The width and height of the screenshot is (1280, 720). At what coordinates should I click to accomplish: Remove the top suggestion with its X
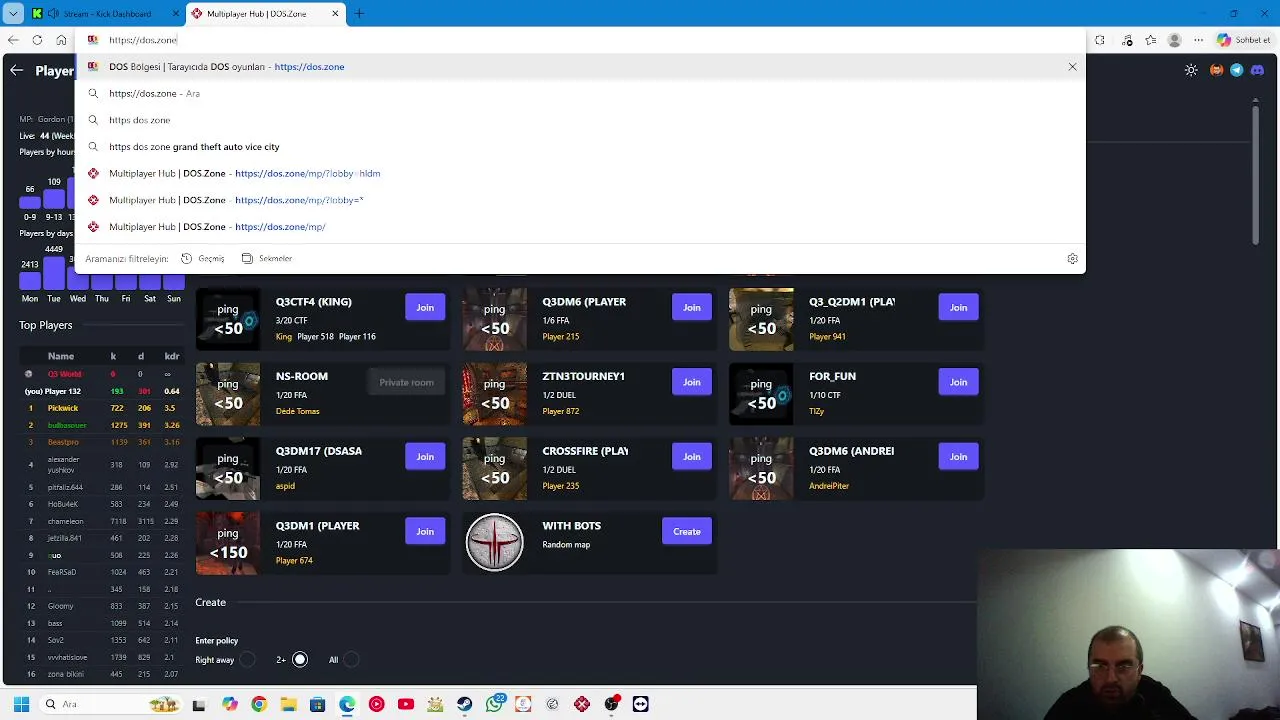click(x=1072, y=67)
